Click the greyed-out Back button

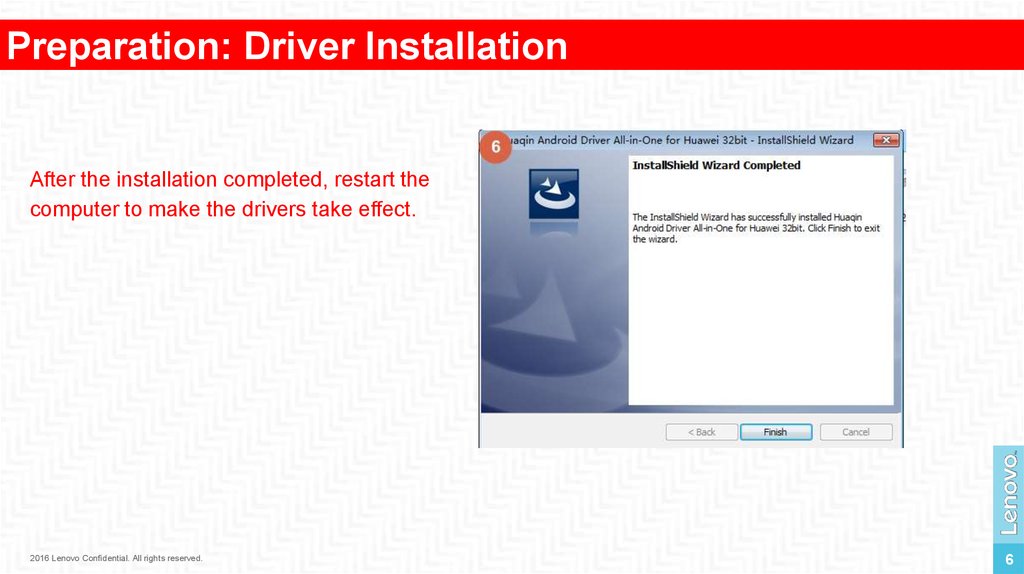click(701, 432)
